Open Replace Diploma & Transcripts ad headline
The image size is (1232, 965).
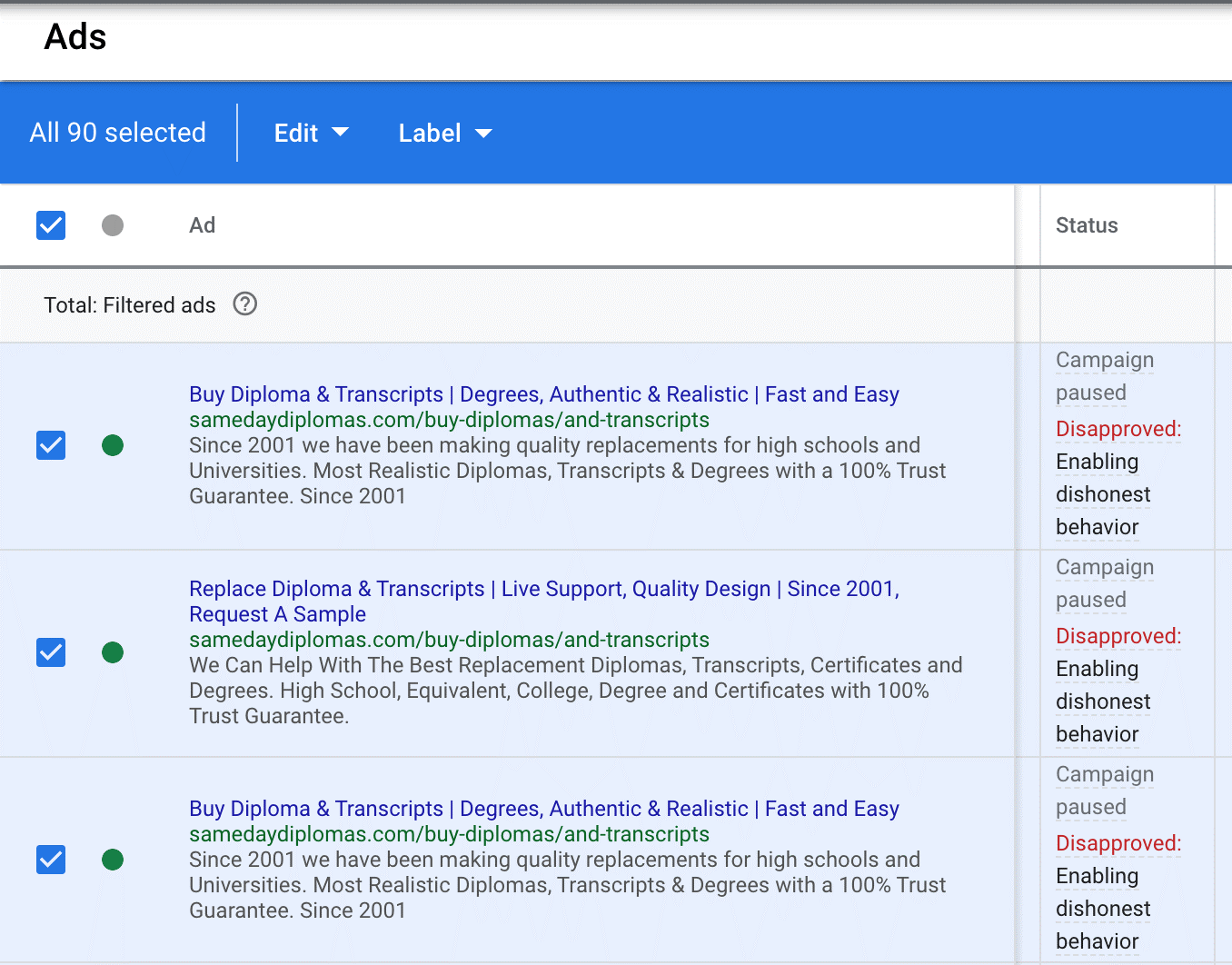(543, 589)
